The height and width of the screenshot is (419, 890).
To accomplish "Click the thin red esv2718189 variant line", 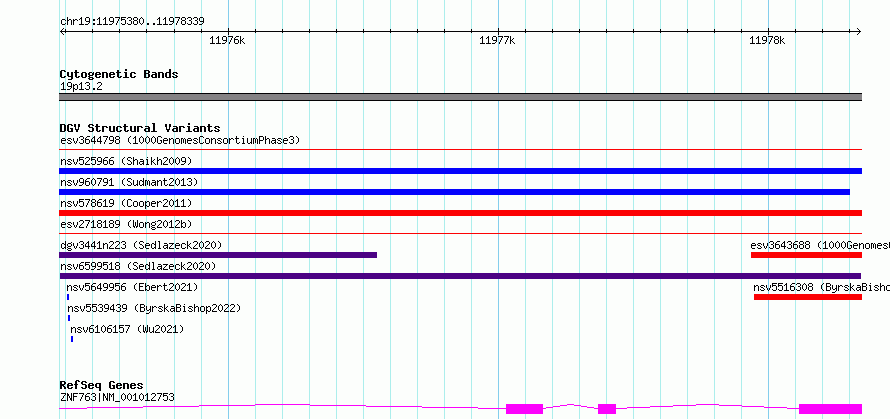I will [460, 233].
